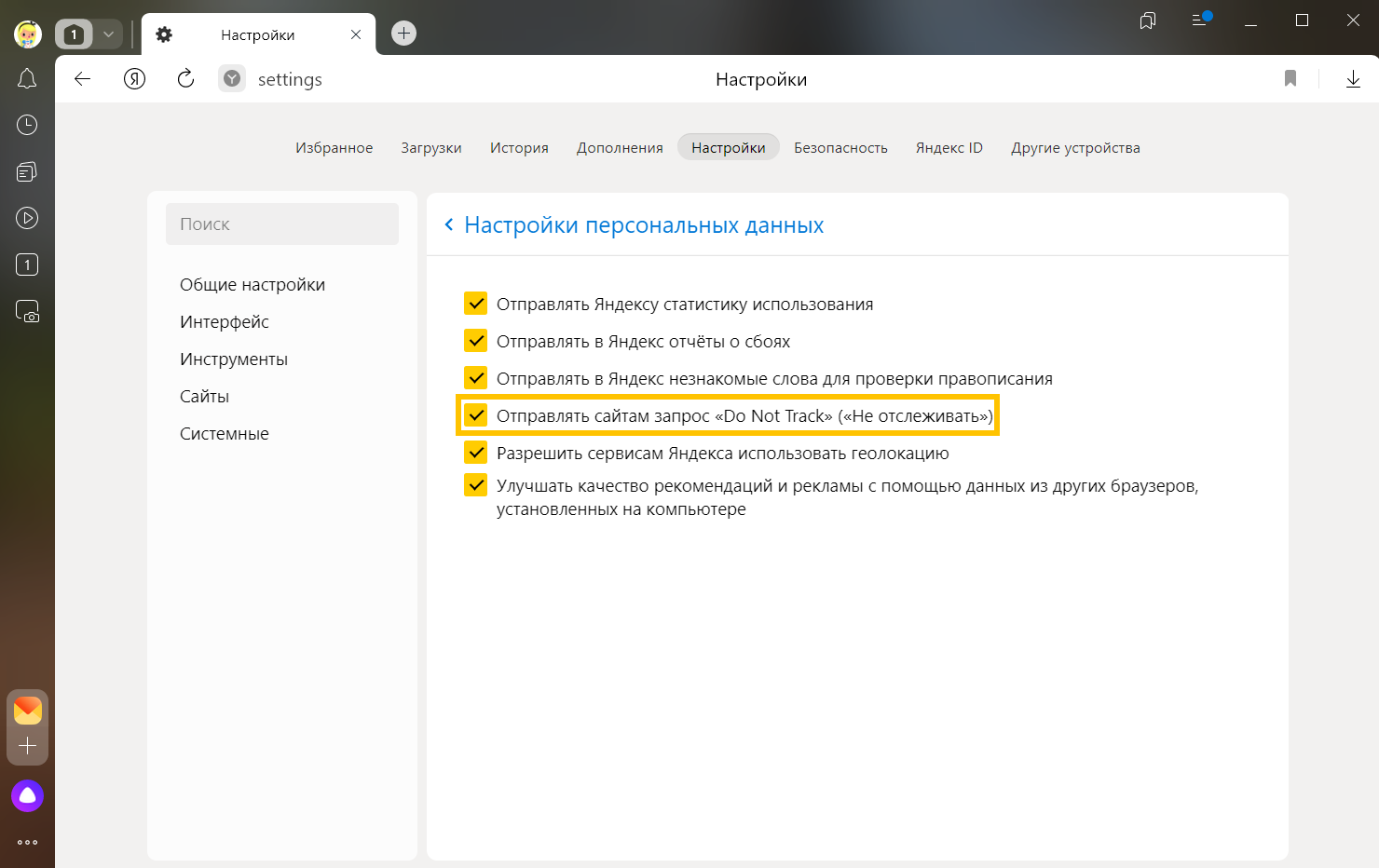Switch to Дополнения tab
This screenshot has width=1379, height=868.
[x=620, y=148]
